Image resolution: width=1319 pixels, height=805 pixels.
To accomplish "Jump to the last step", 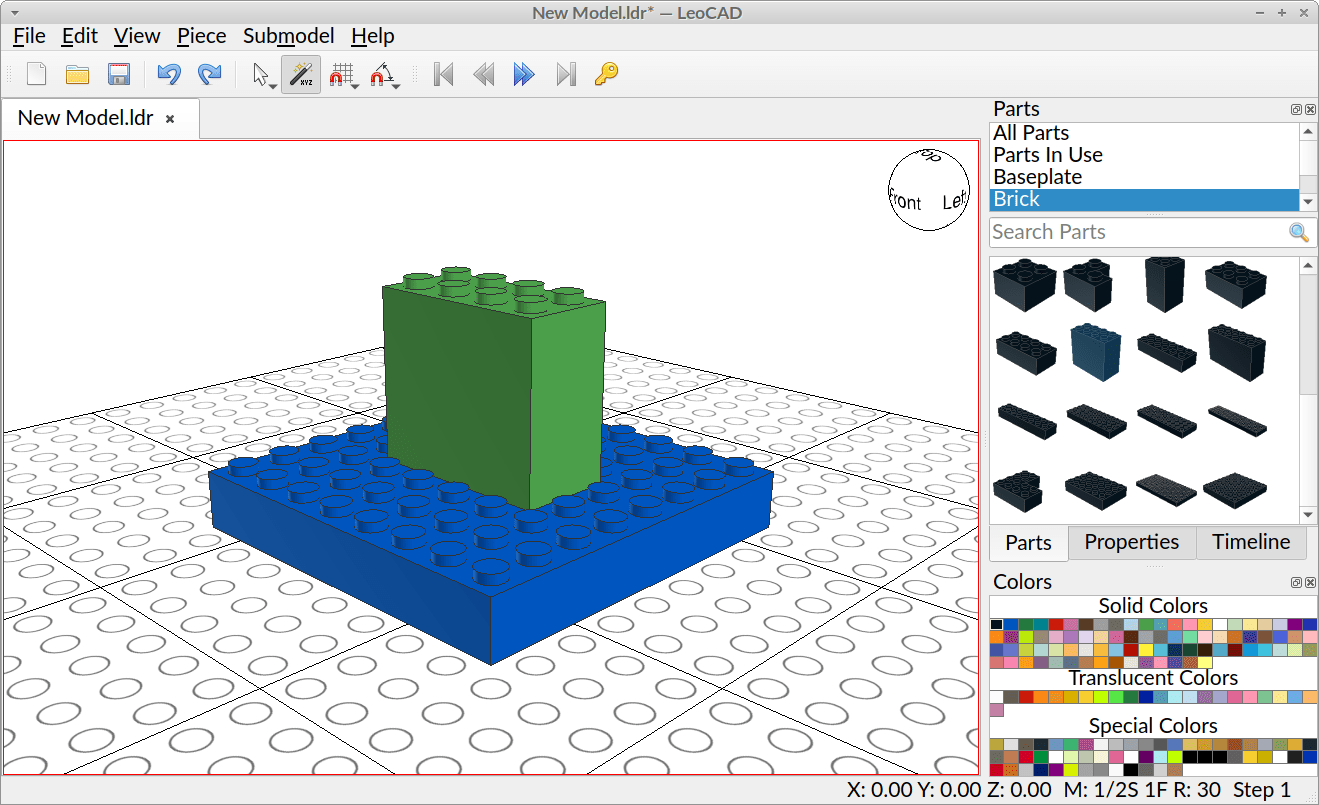I will pos(565,73).
